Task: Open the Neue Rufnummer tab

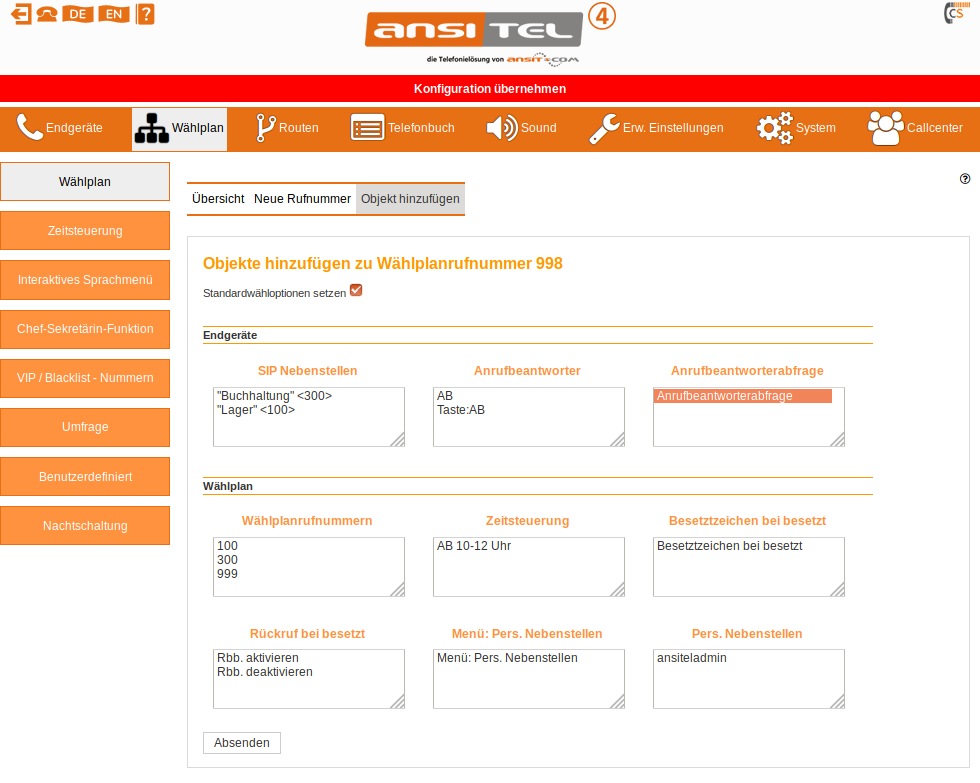Action: click(x=302, y=199)
